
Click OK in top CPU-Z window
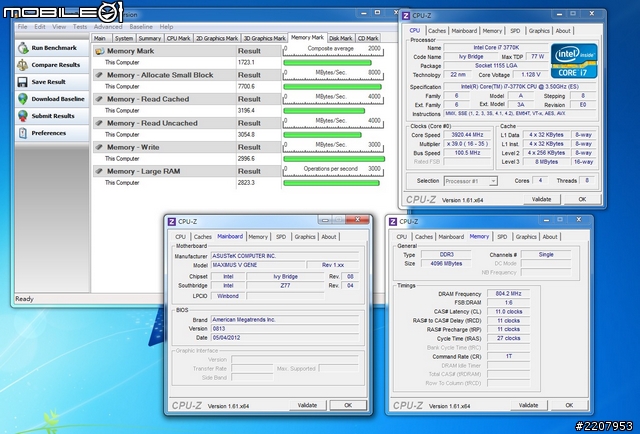[x=582, y=199]
